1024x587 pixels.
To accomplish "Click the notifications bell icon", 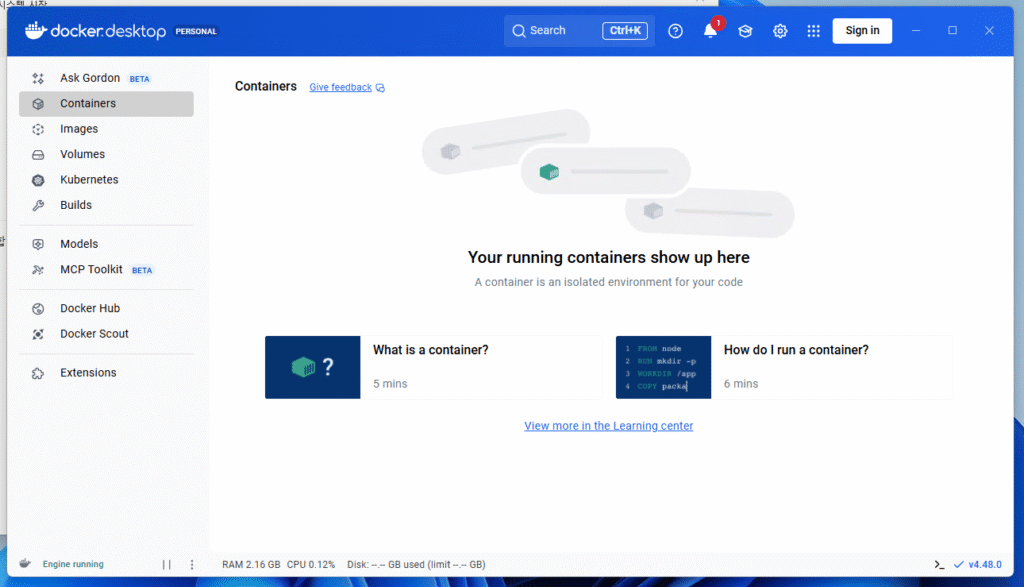I will 710,31.
